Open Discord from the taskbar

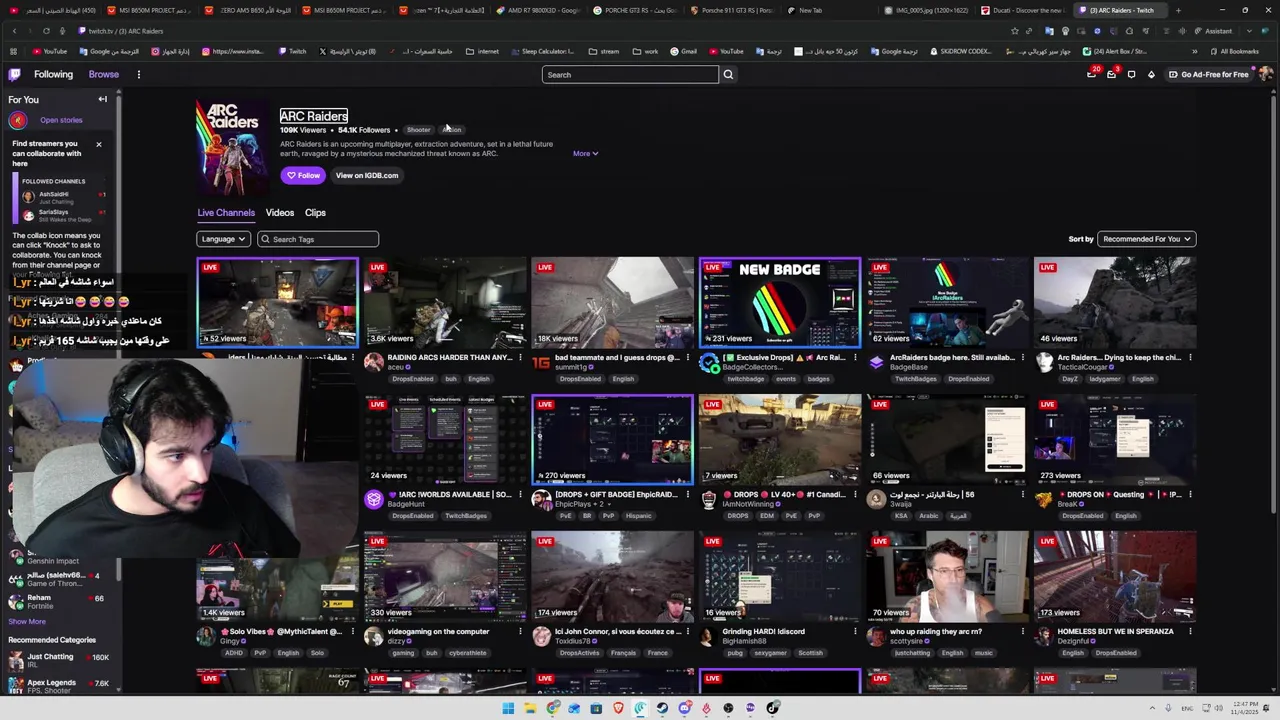[x=684, y=708]
